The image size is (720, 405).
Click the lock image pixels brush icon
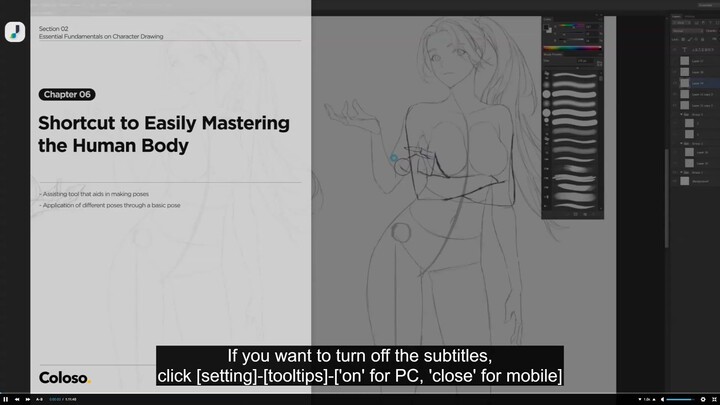pos(690,39)
